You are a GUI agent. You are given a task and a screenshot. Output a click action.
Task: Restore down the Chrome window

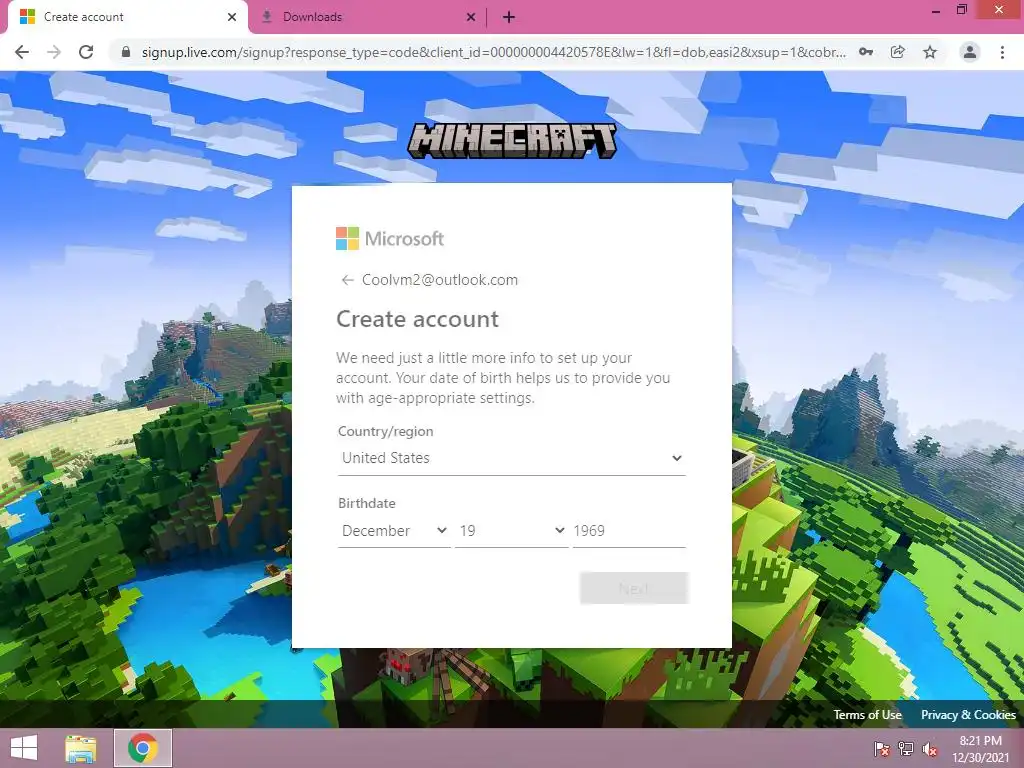click(962, 10)
